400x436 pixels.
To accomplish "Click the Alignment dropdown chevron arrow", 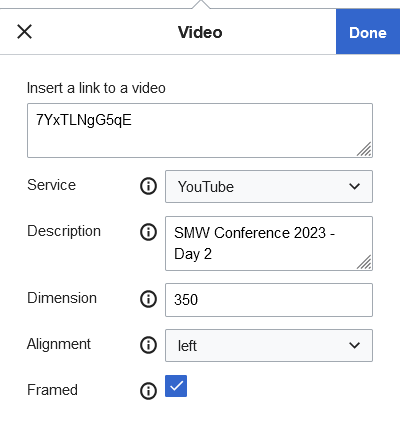I will (x=354, y=345).
